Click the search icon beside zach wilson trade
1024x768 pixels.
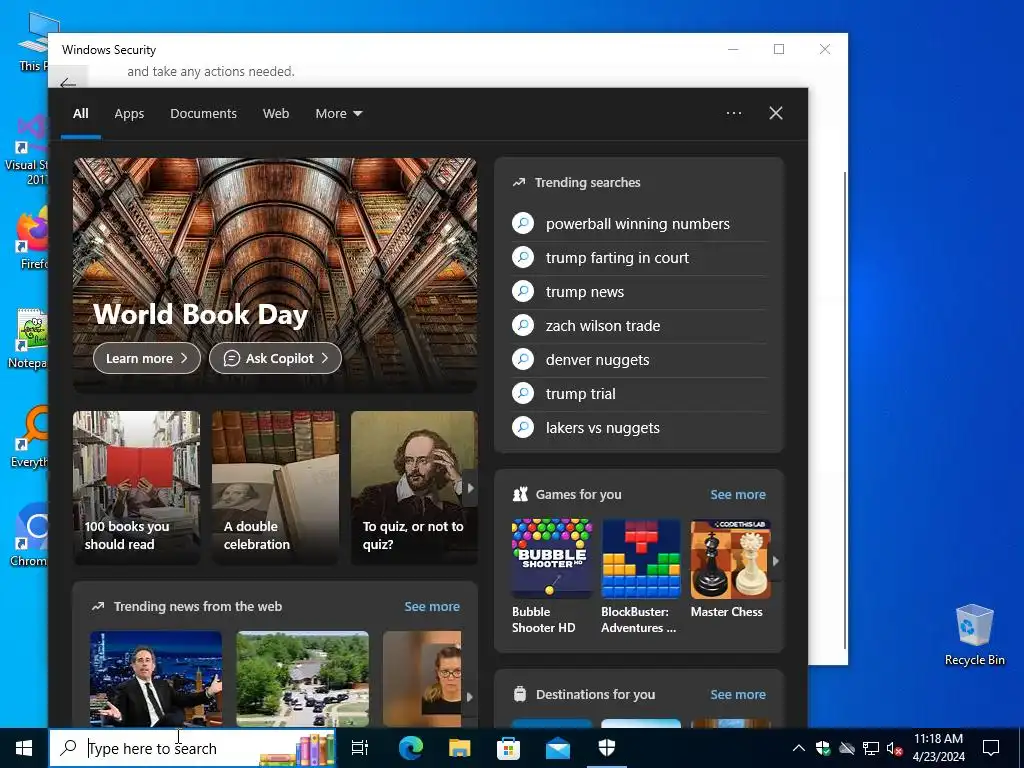point(523,325)
